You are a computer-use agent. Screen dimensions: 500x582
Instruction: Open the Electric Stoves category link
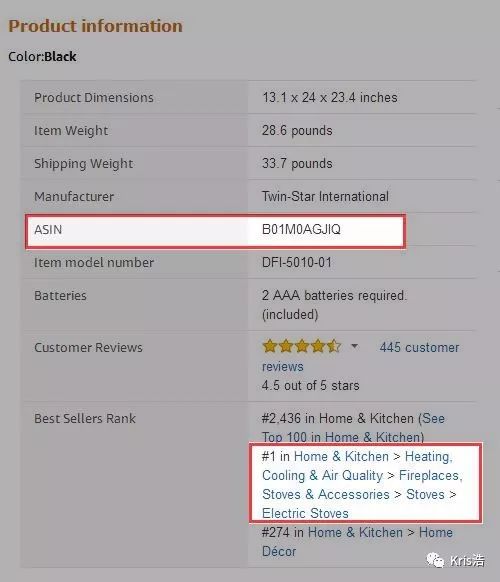[x=305, y=513]
